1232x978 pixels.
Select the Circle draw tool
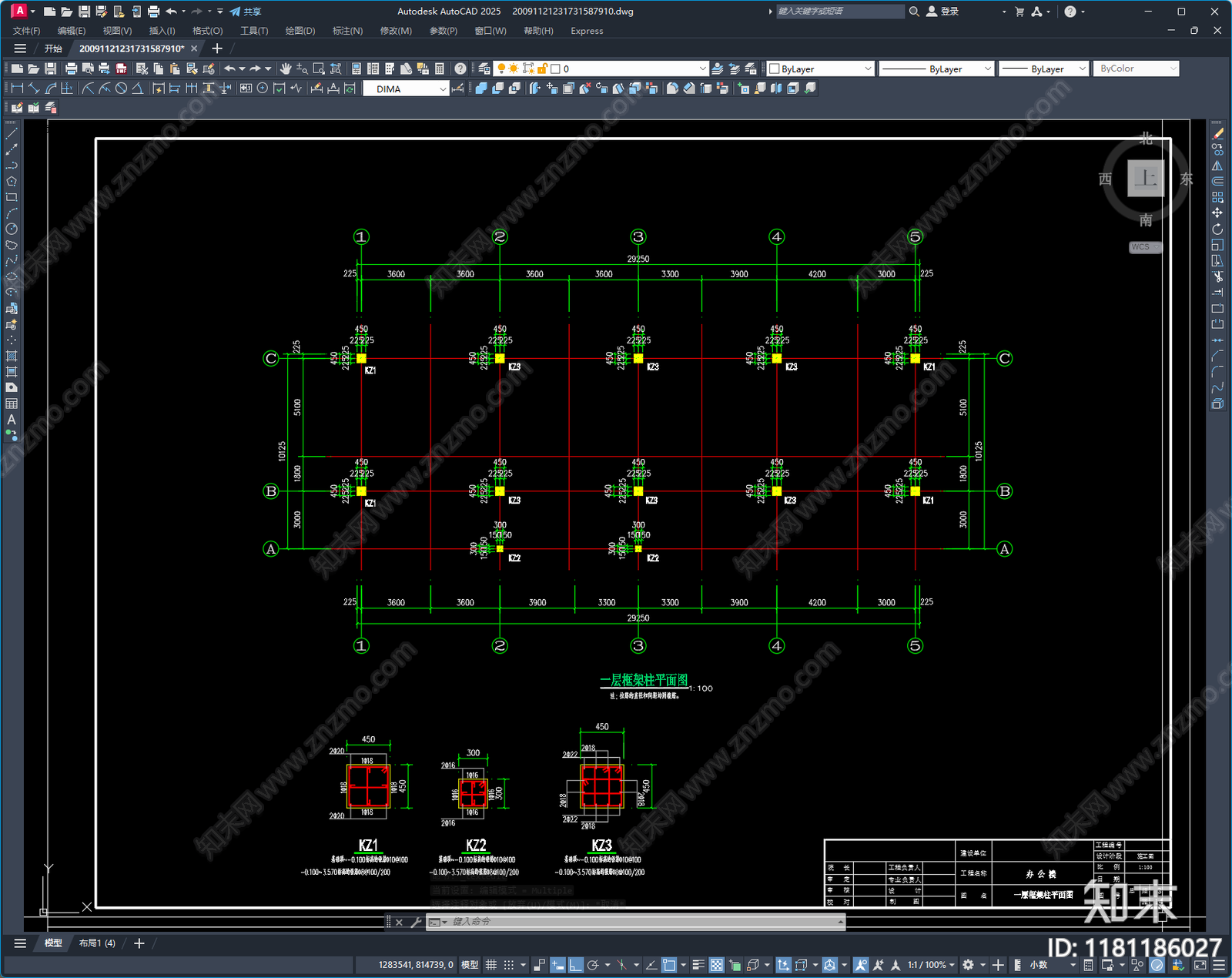(x=12, y=229)
